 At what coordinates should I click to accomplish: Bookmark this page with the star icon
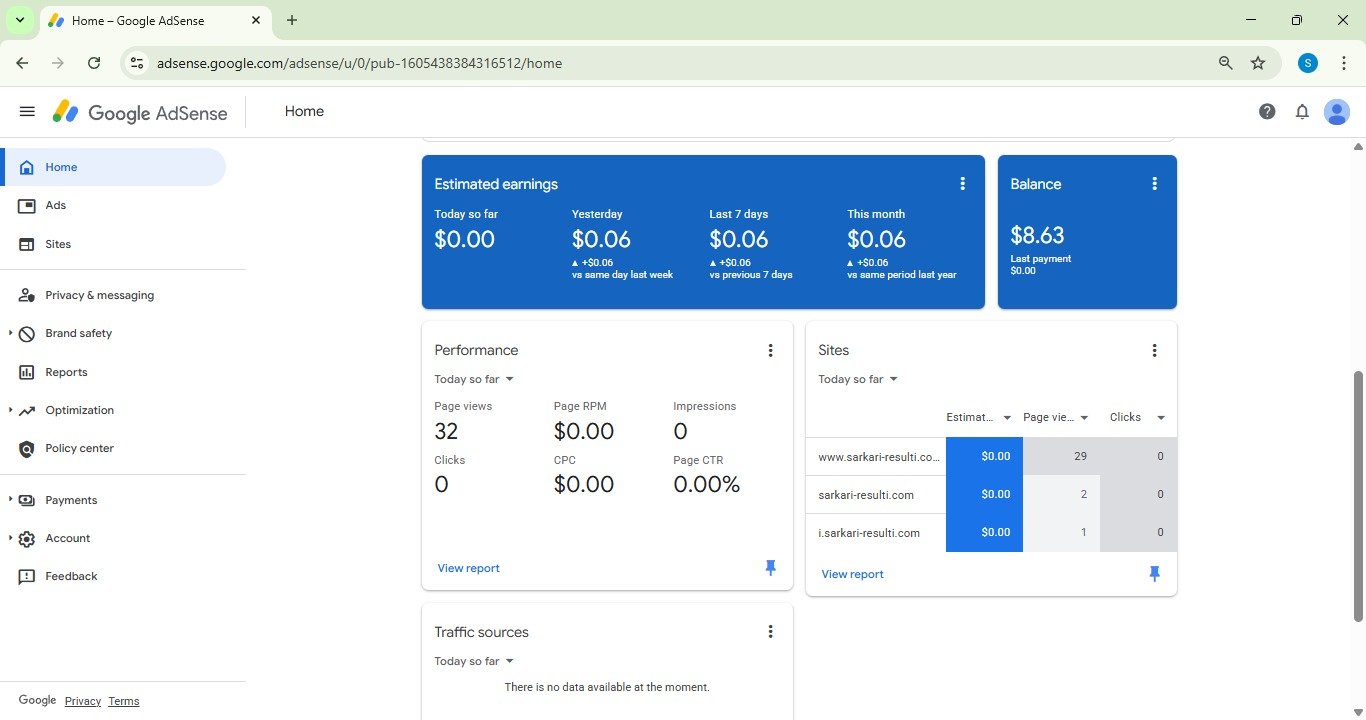1258,63
